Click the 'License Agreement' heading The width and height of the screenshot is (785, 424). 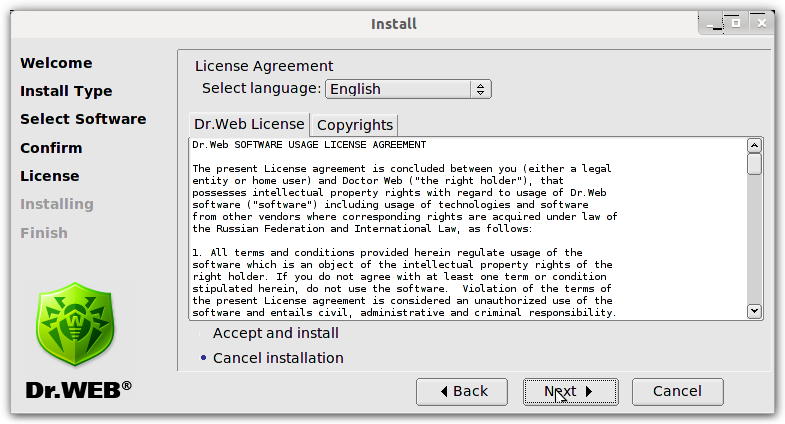pyautogui.click(x=264, y=66)
